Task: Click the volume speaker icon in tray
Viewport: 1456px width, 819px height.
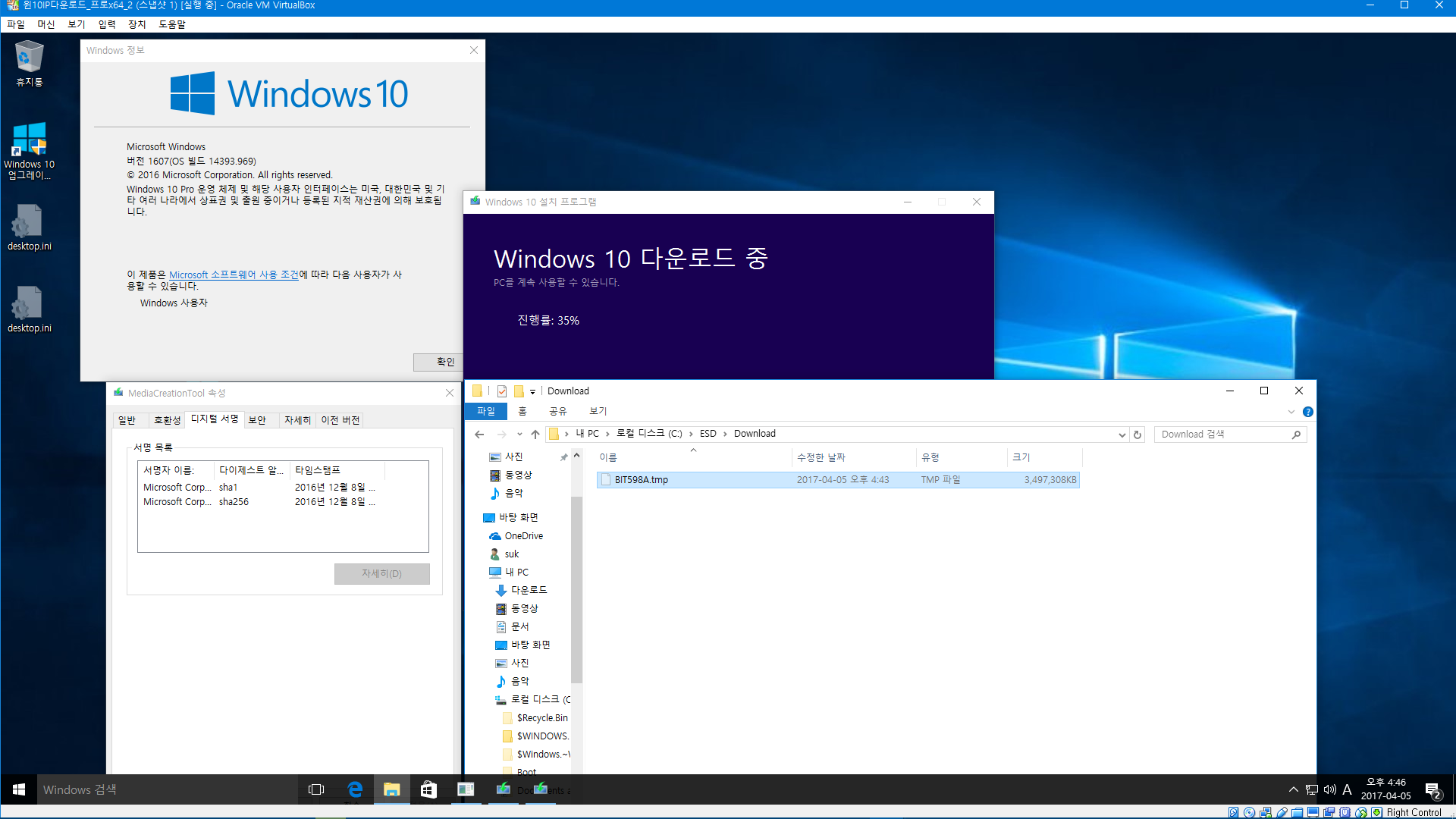Action: point(1329,789)
